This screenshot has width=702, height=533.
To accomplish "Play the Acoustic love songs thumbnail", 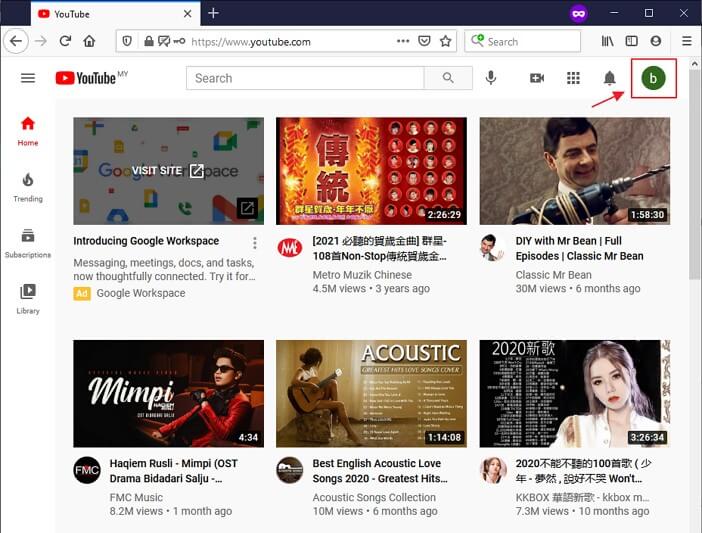I will click(371, 393).
